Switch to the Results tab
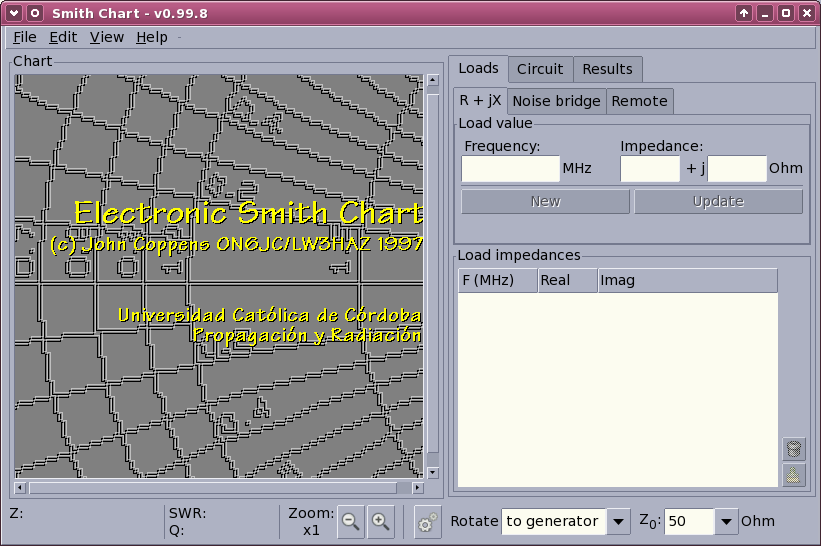 [607, 69]
